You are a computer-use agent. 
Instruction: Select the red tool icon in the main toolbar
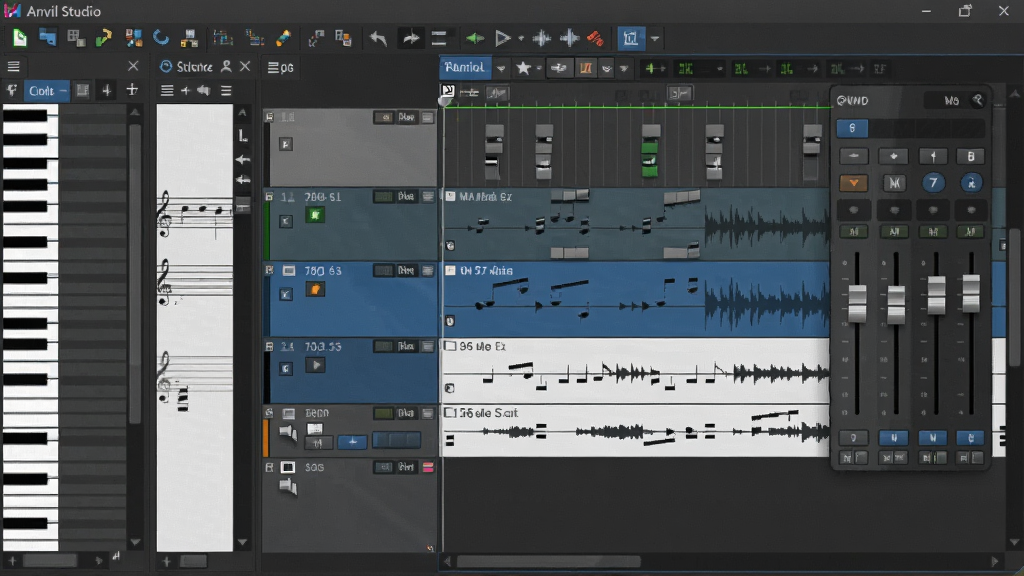tap(595, 39)
